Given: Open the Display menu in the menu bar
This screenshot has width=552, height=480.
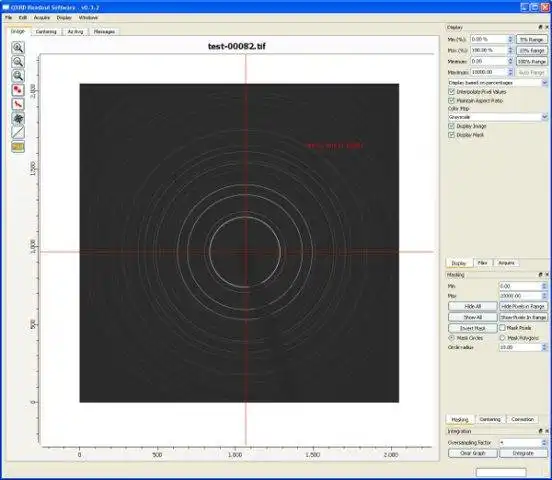Looking at the screenshot, I should [64, 17].
